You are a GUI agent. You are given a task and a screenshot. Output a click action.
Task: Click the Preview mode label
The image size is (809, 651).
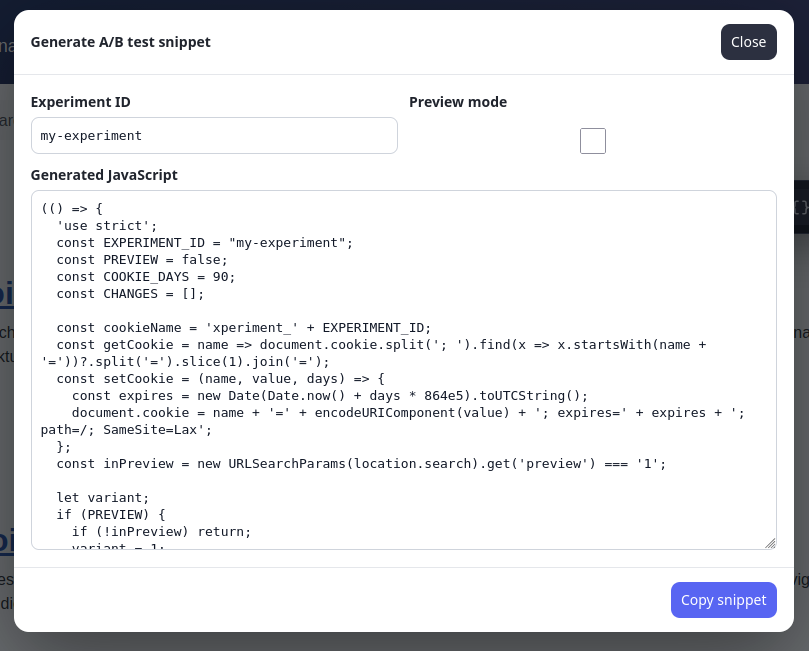(x=458, y=102)
